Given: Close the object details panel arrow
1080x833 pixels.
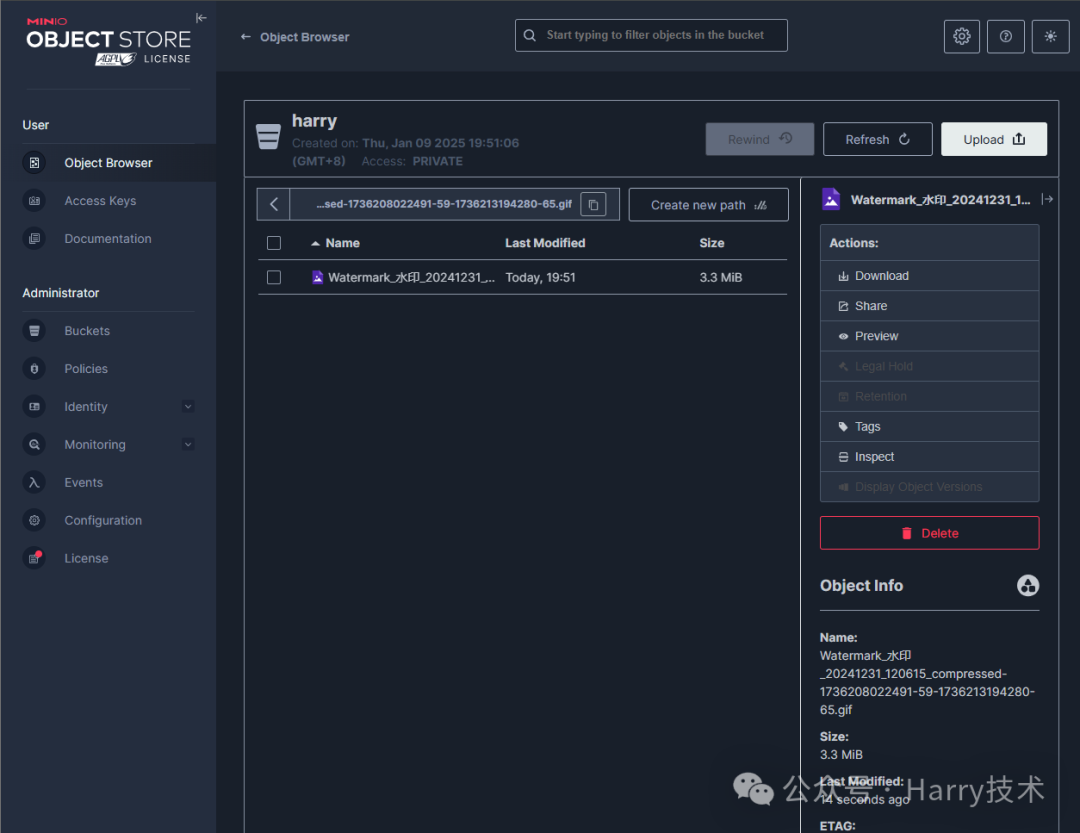Looking at the screenshot, I should pyautogui.click(x=1047, y=199).
